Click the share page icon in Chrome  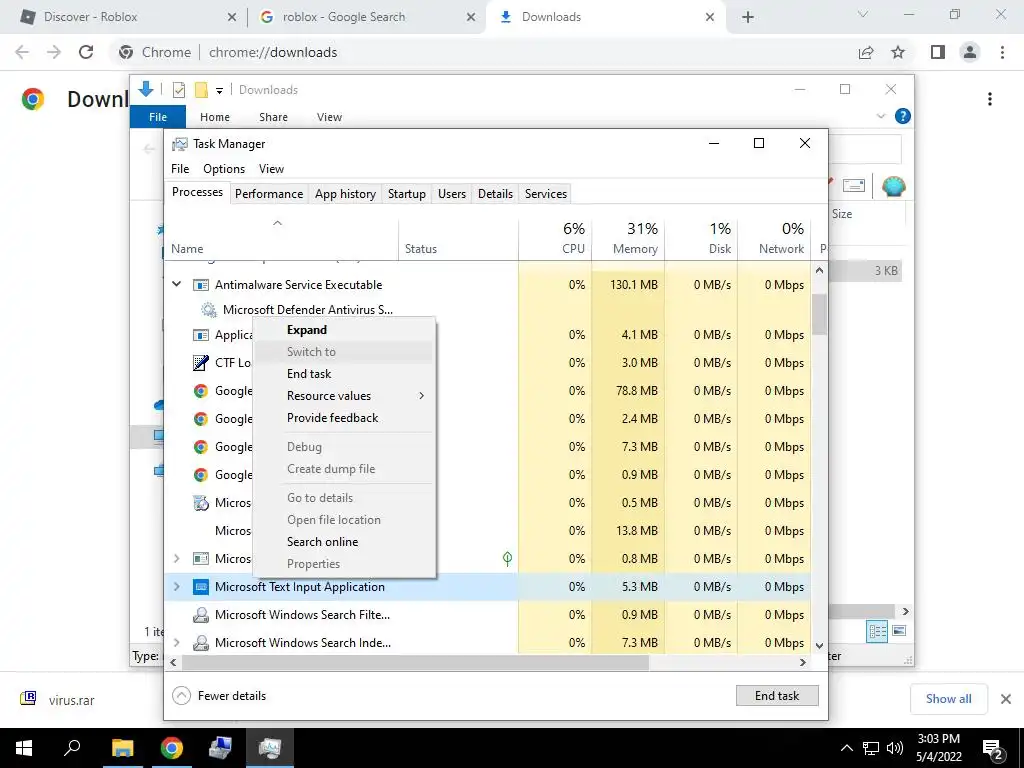(866, 52)
